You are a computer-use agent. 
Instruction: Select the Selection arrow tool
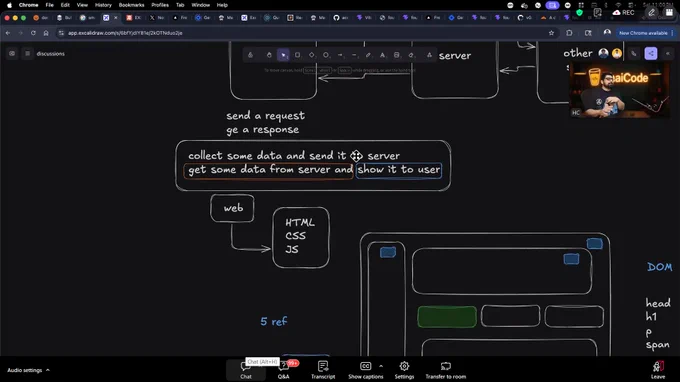[283, 55]
